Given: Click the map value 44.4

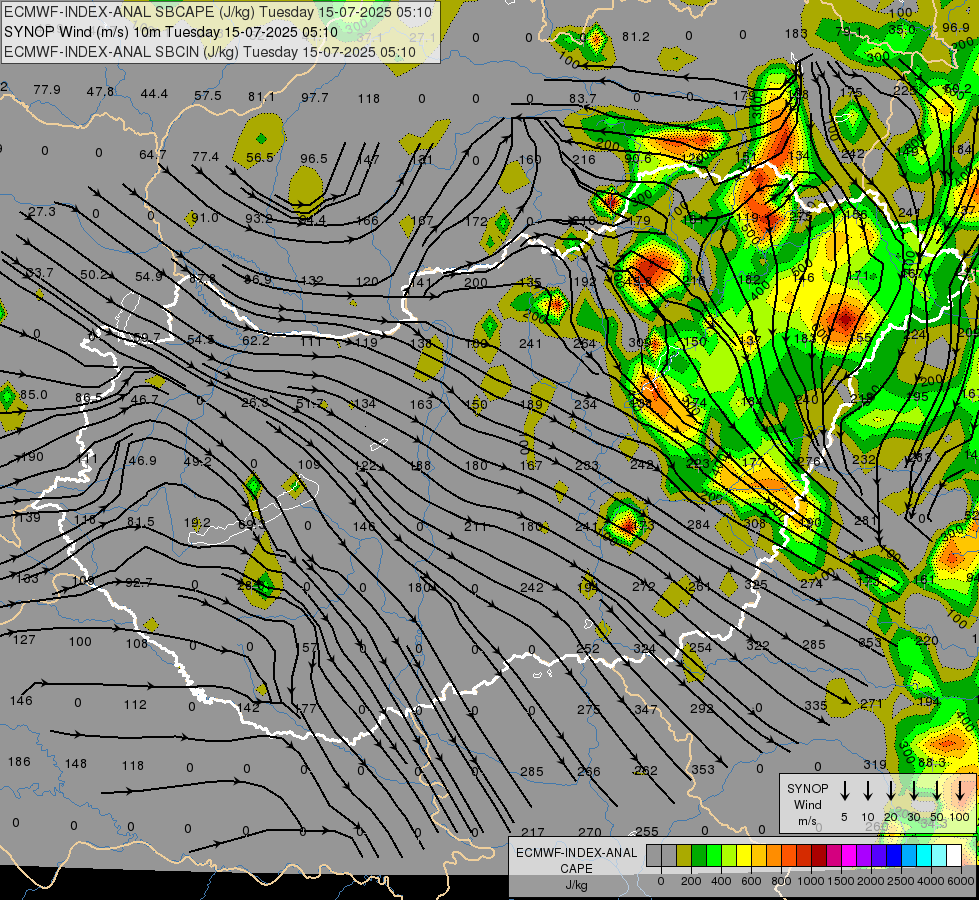Looking at the screenshot, I should point(154,93).
